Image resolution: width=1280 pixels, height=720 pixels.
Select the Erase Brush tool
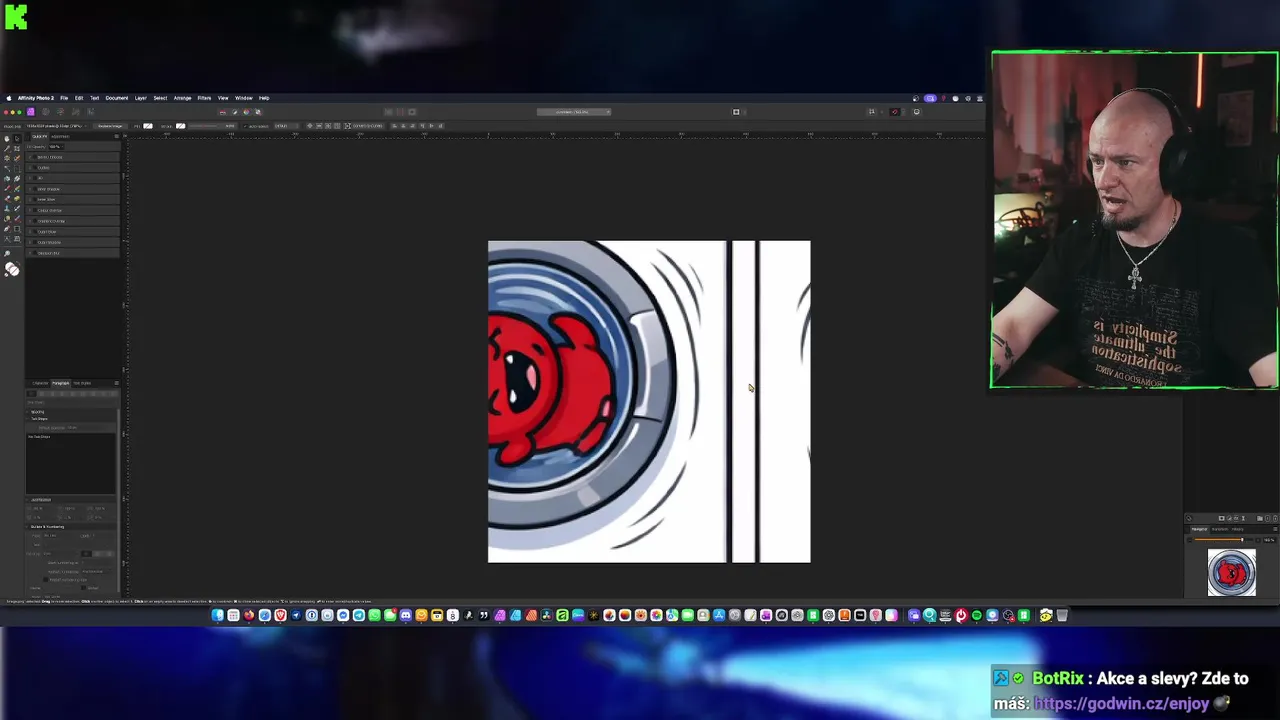(7, 199)
